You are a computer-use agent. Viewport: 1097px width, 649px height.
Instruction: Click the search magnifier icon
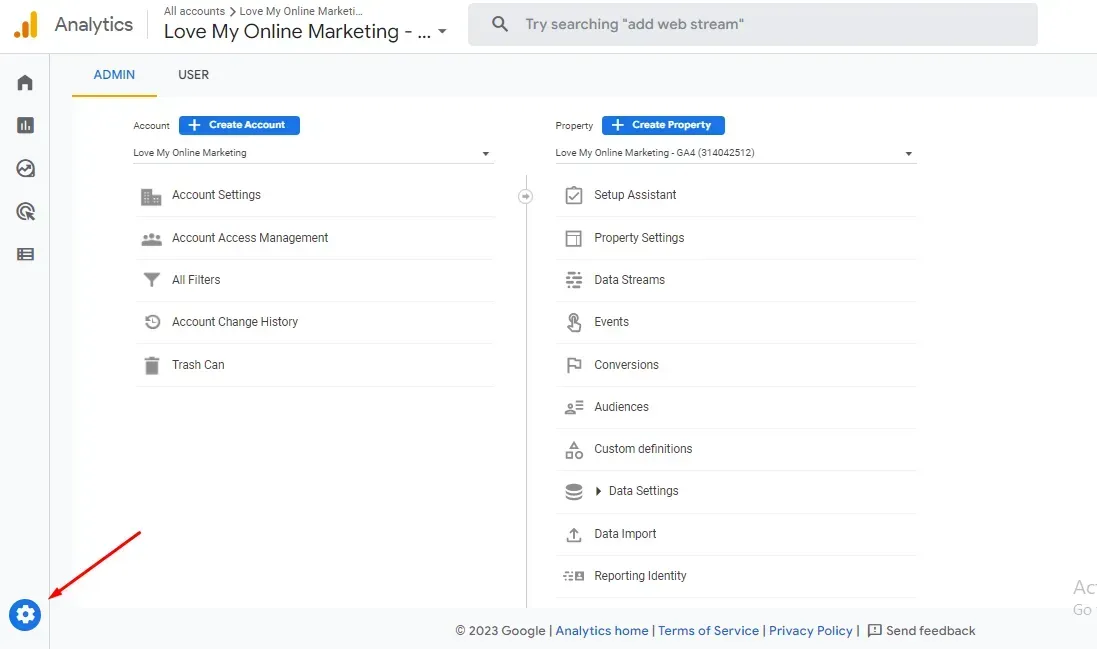coord(500,24)
